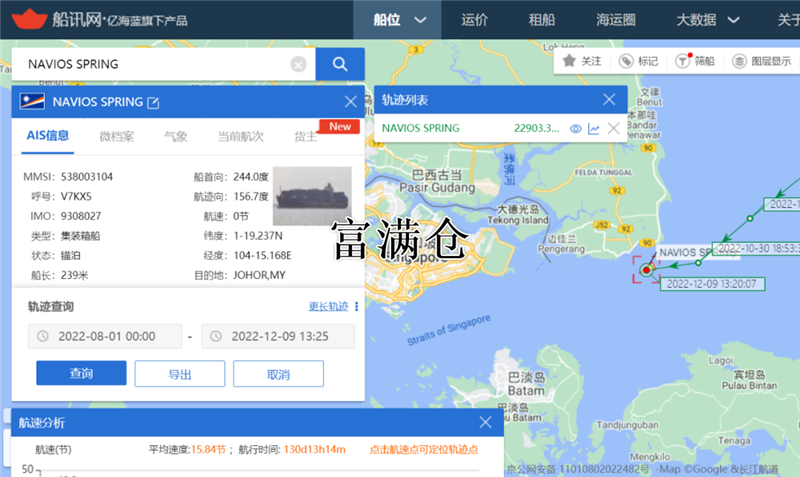The height and width of the screenshot is (477, 800).
Task: Open speed chart icon in track list
Action: pyautogui.click(x=593, y=129)
